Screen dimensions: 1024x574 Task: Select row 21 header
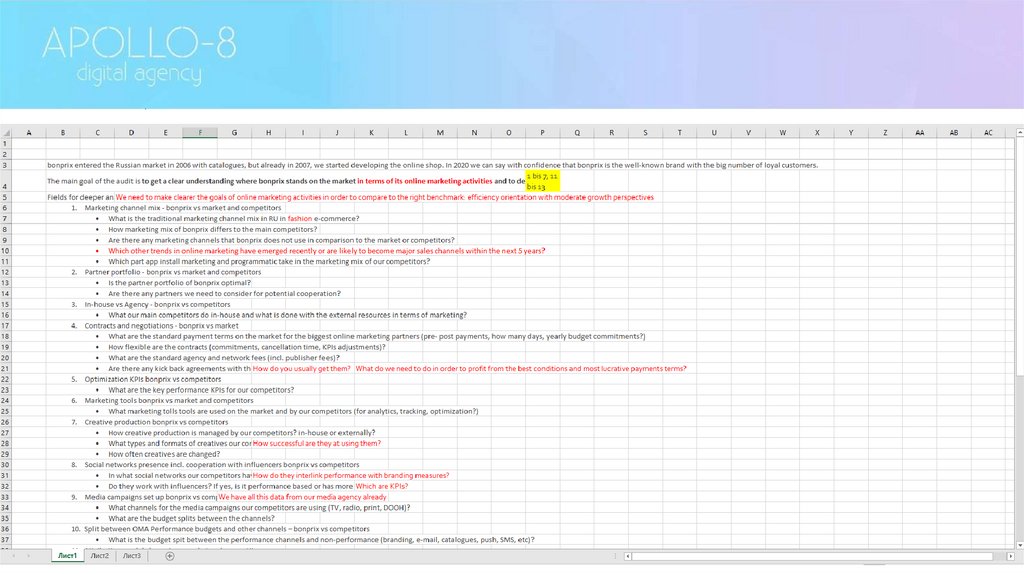point(5,369)
